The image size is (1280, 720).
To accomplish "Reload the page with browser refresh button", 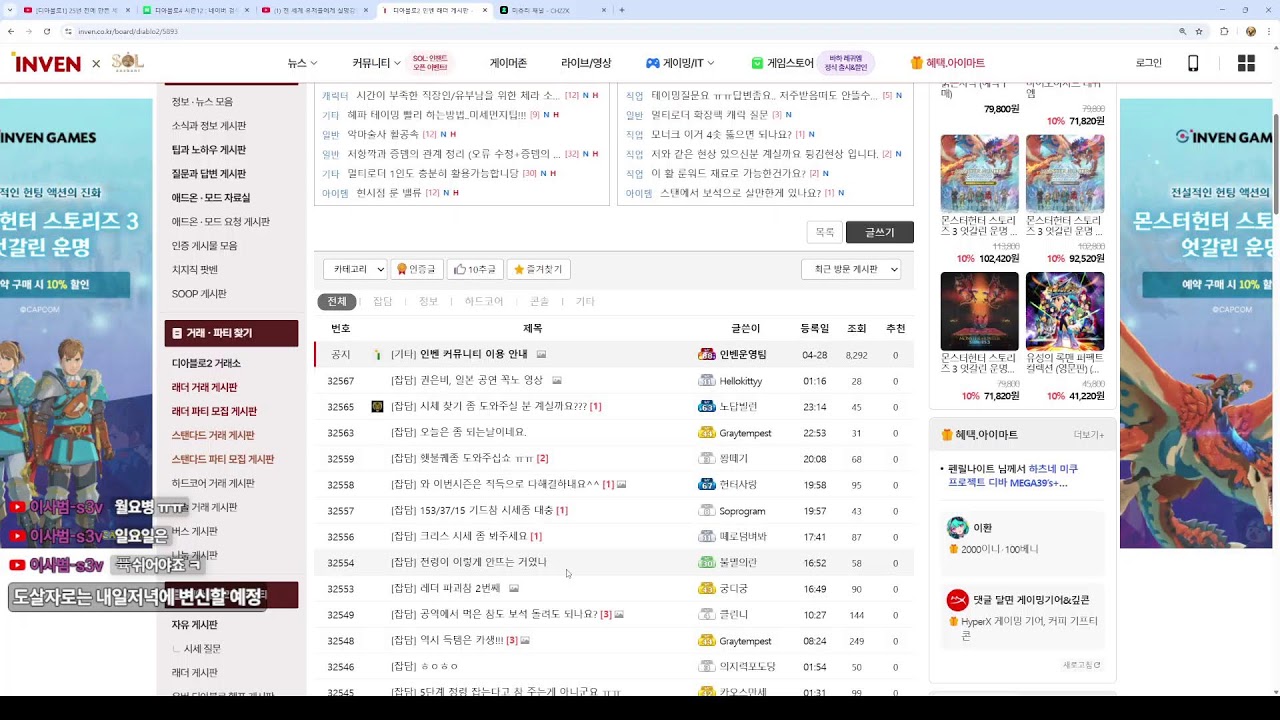I will point(48,31).
